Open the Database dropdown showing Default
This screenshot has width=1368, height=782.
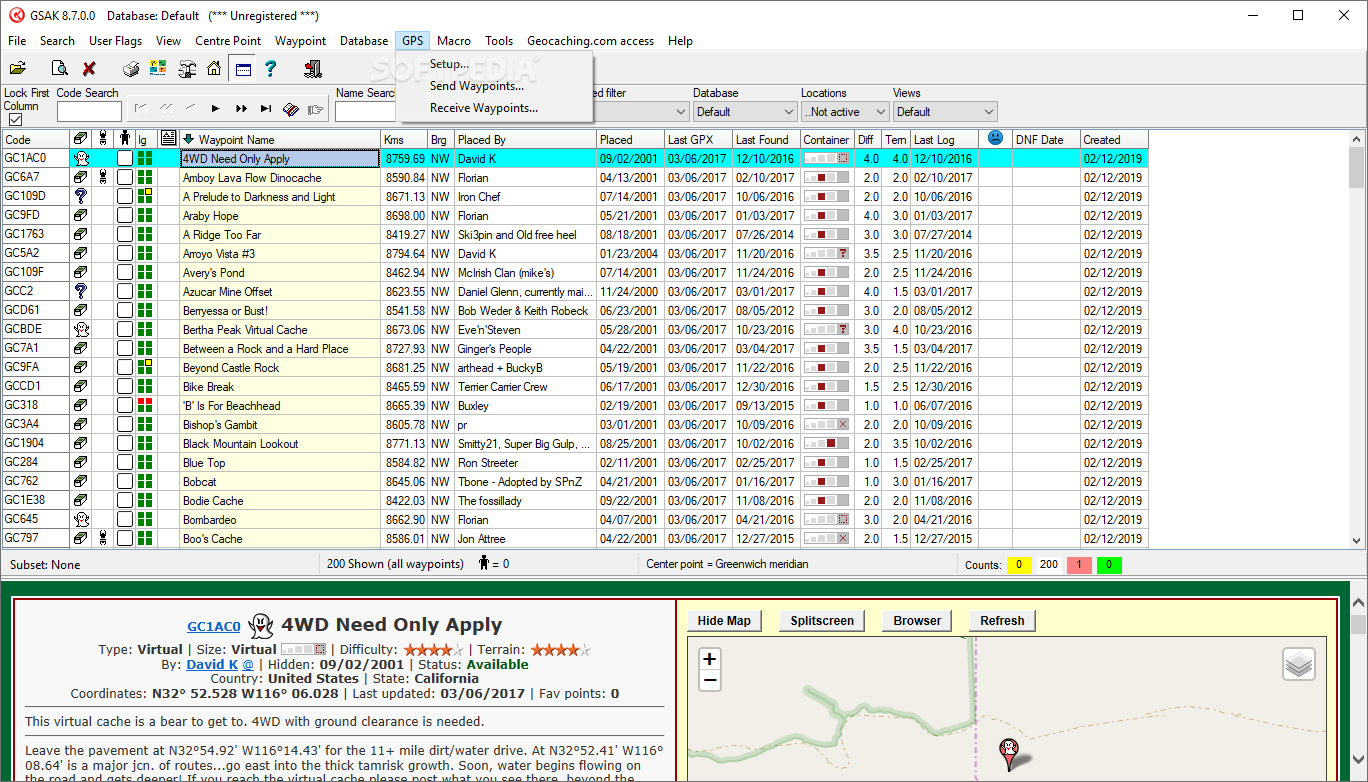pos(744,111)
